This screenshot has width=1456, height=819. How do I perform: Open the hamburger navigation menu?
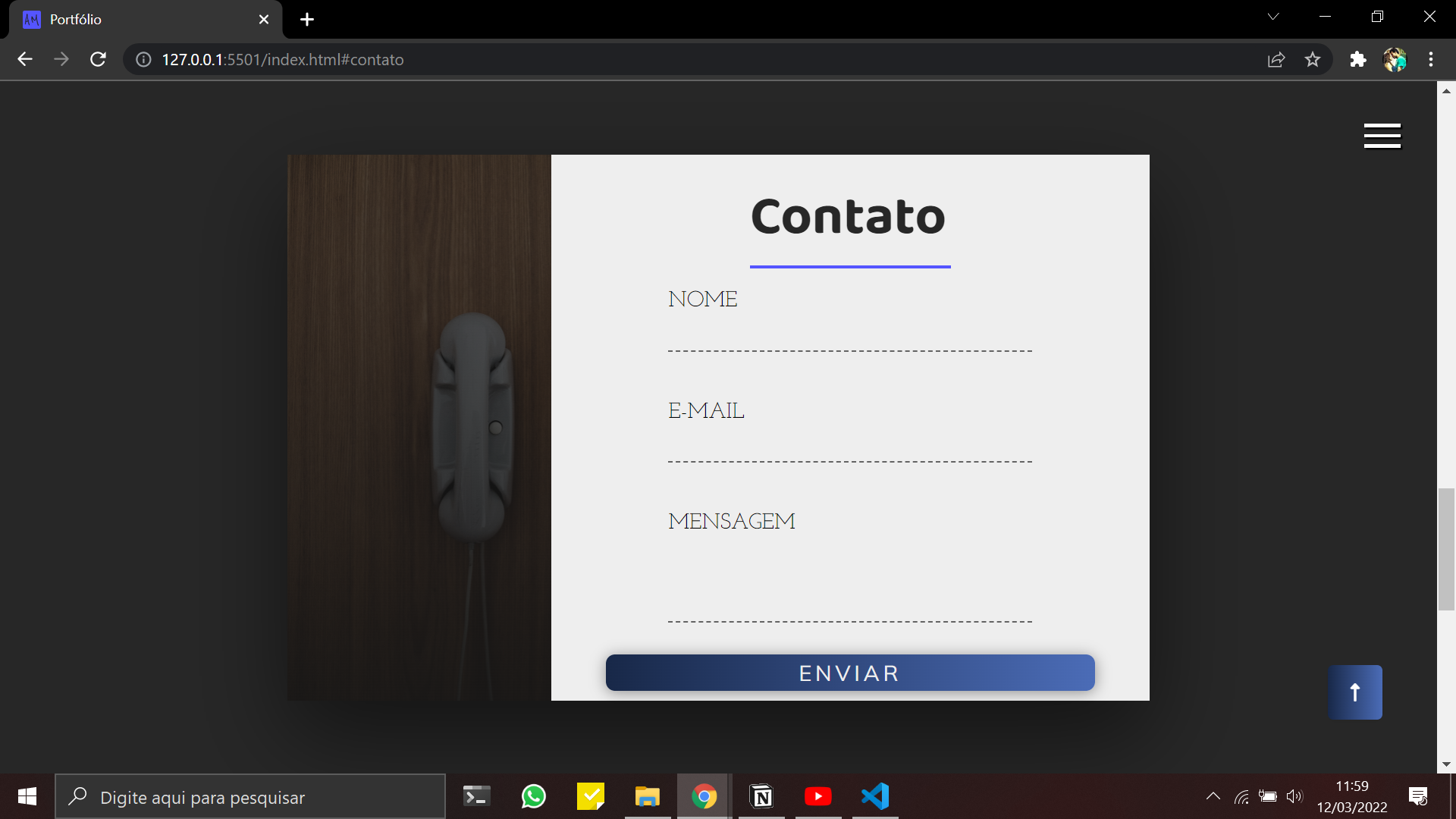pos(1382,136)
